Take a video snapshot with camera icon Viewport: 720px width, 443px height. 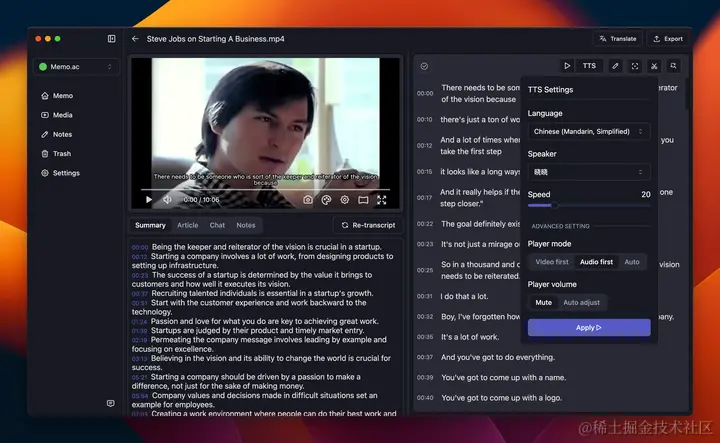308,200
